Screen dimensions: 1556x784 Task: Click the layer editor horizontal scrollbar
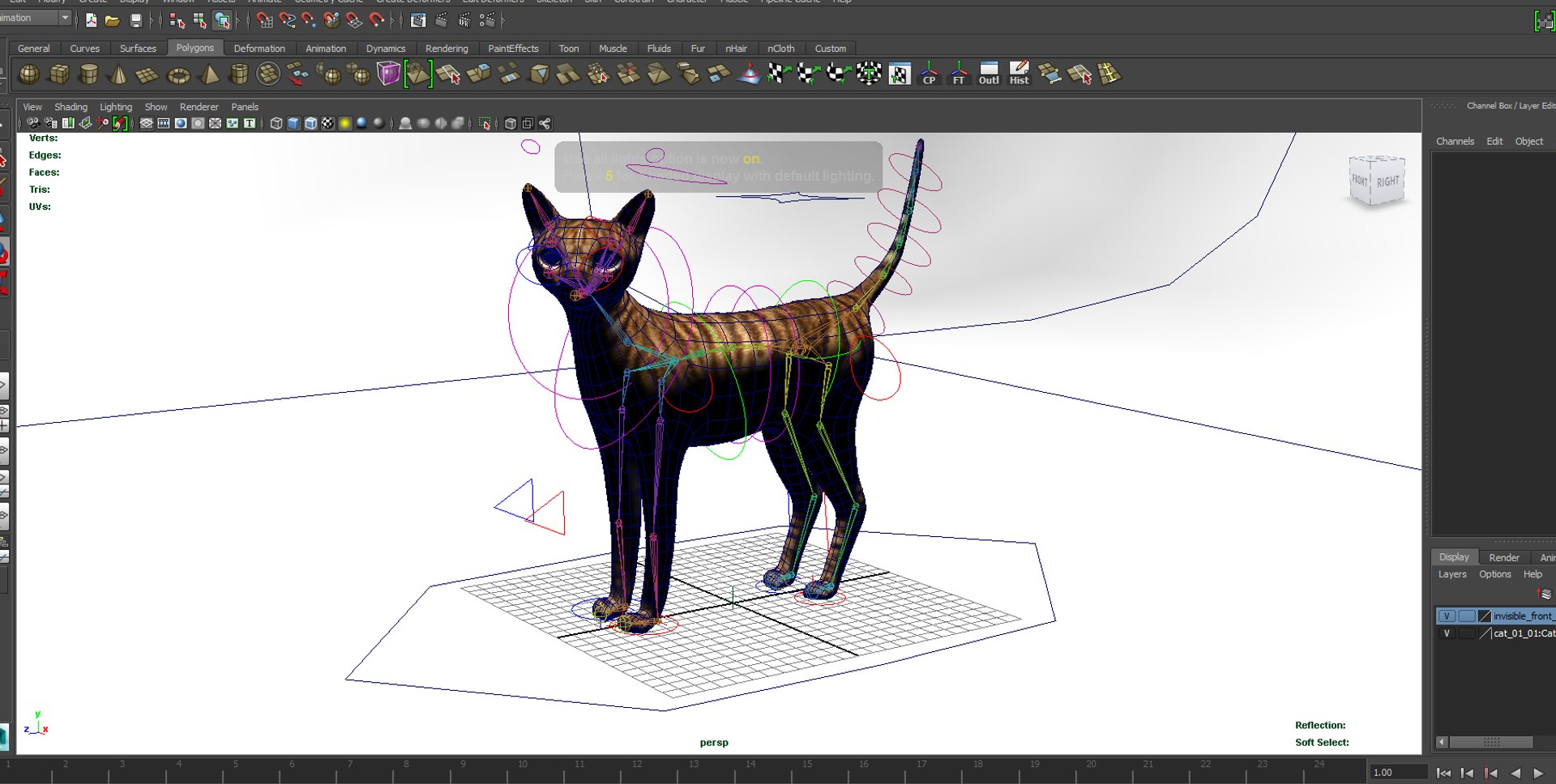click(x=1491, y=742)
